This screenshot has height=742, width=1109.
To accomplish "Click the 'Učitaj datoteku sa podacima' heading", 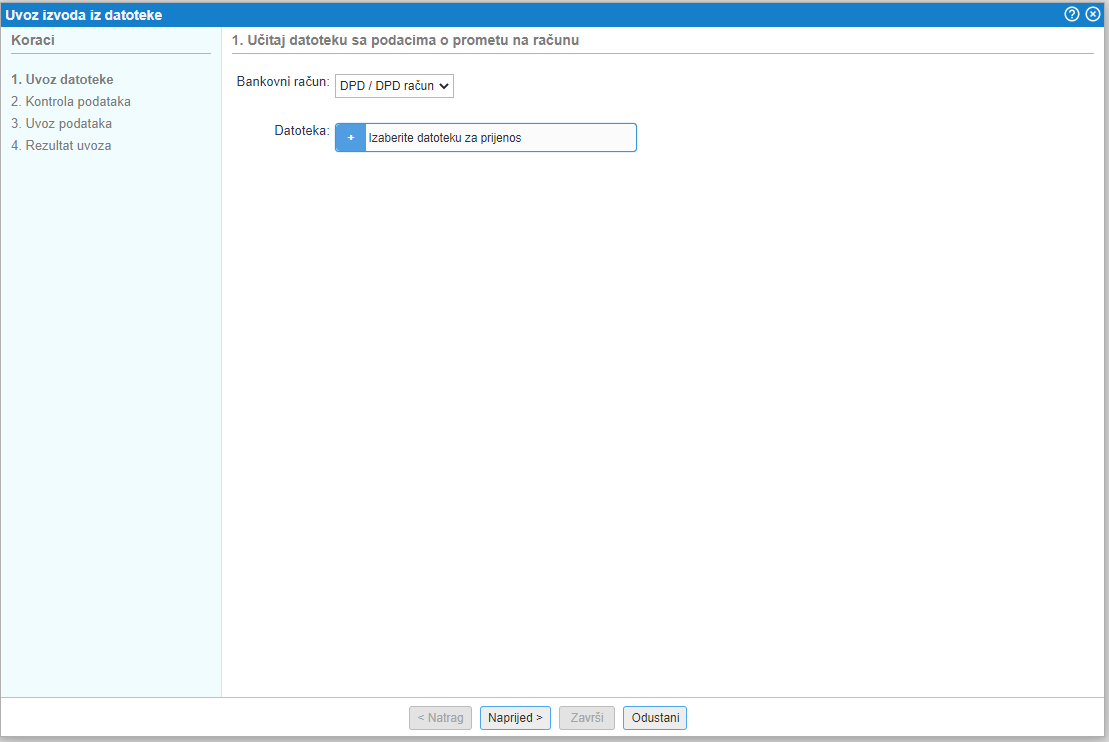I will [406, 40].
